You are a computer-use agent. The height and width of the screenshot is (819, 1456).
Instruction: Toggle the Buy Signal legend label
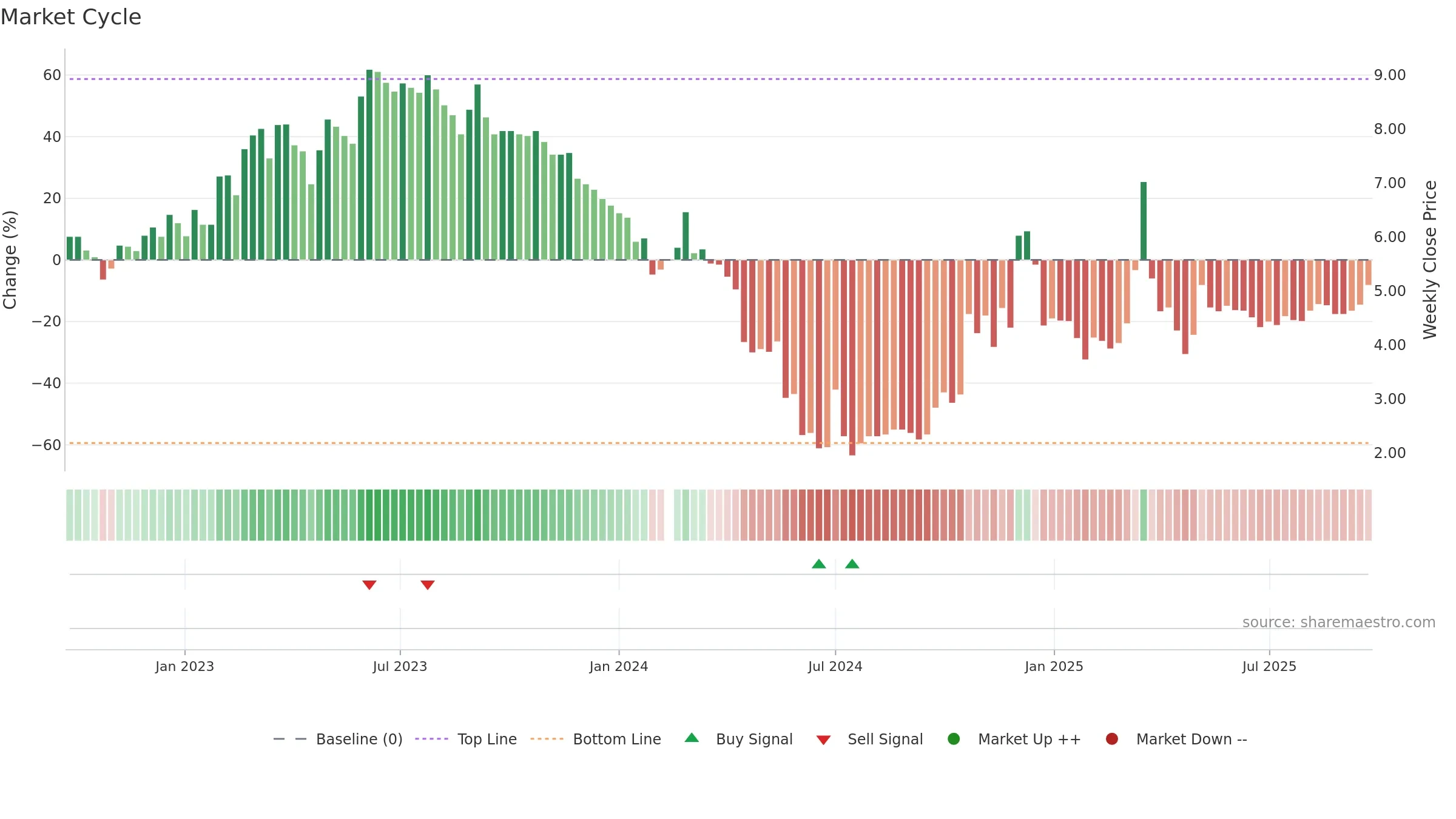point(754,740)
